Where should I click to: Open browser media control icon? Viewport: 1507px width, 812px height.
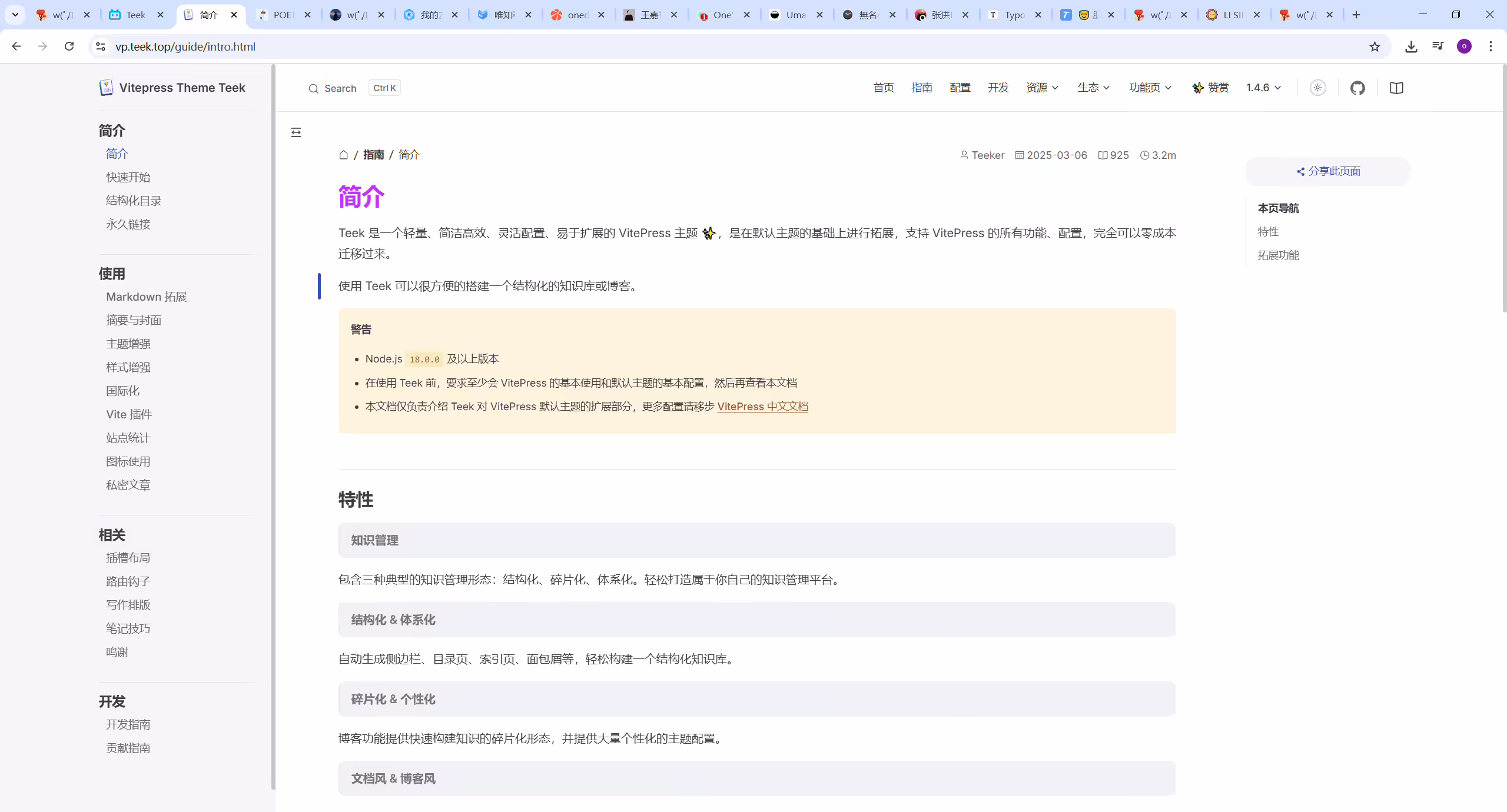tap(1438, 46)
